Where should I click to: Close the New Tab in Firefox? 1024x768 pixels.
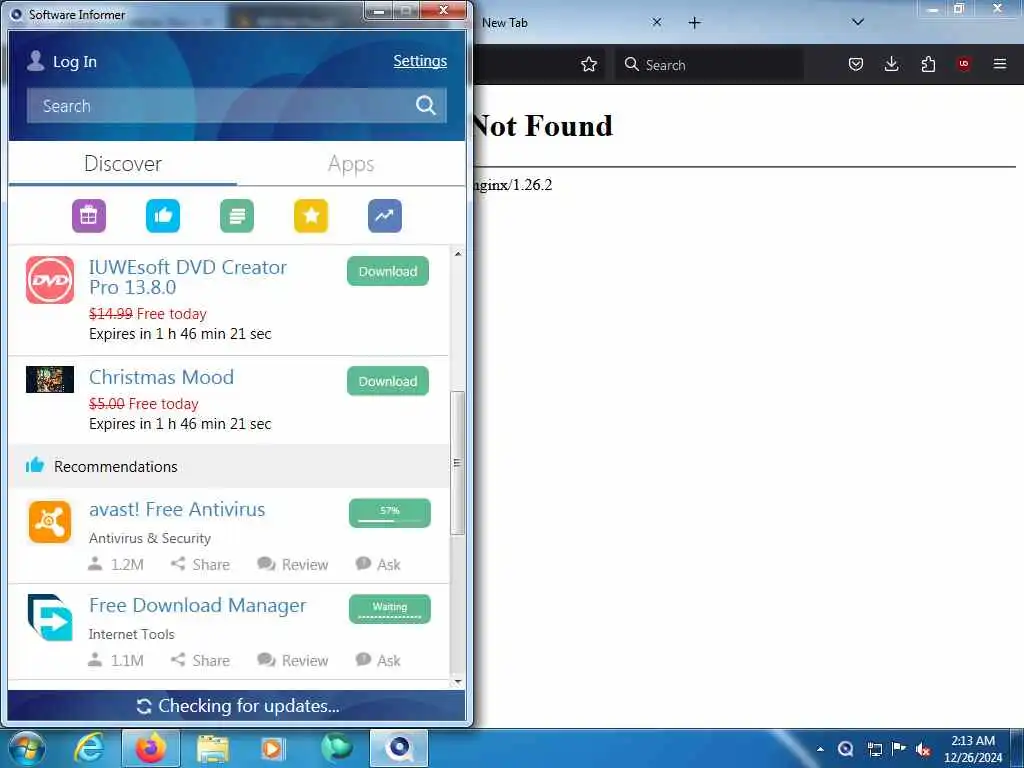point(657,22)
